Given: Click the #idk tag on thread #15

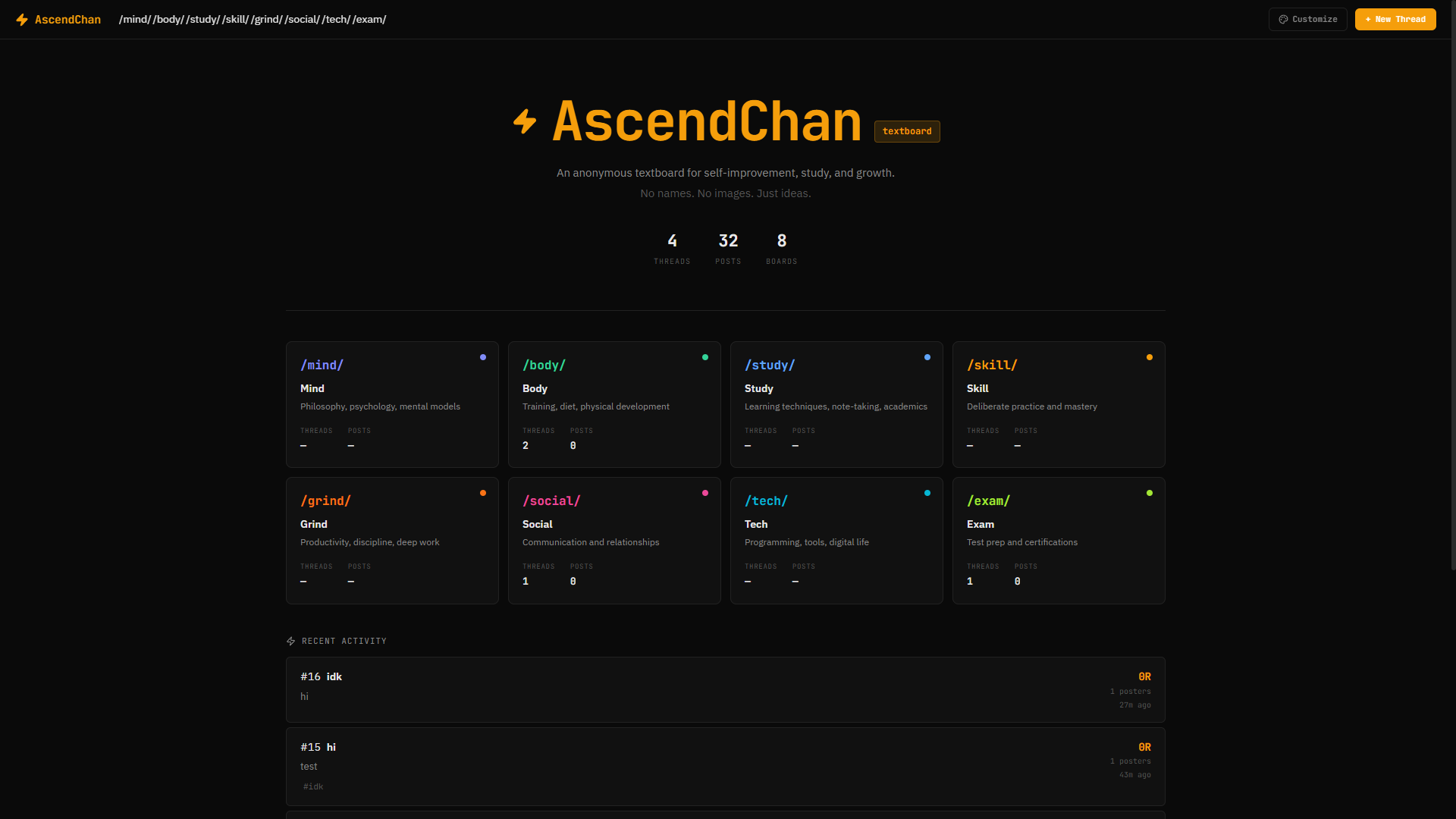Looking at the screenshot, I should (x=313, y=787).
